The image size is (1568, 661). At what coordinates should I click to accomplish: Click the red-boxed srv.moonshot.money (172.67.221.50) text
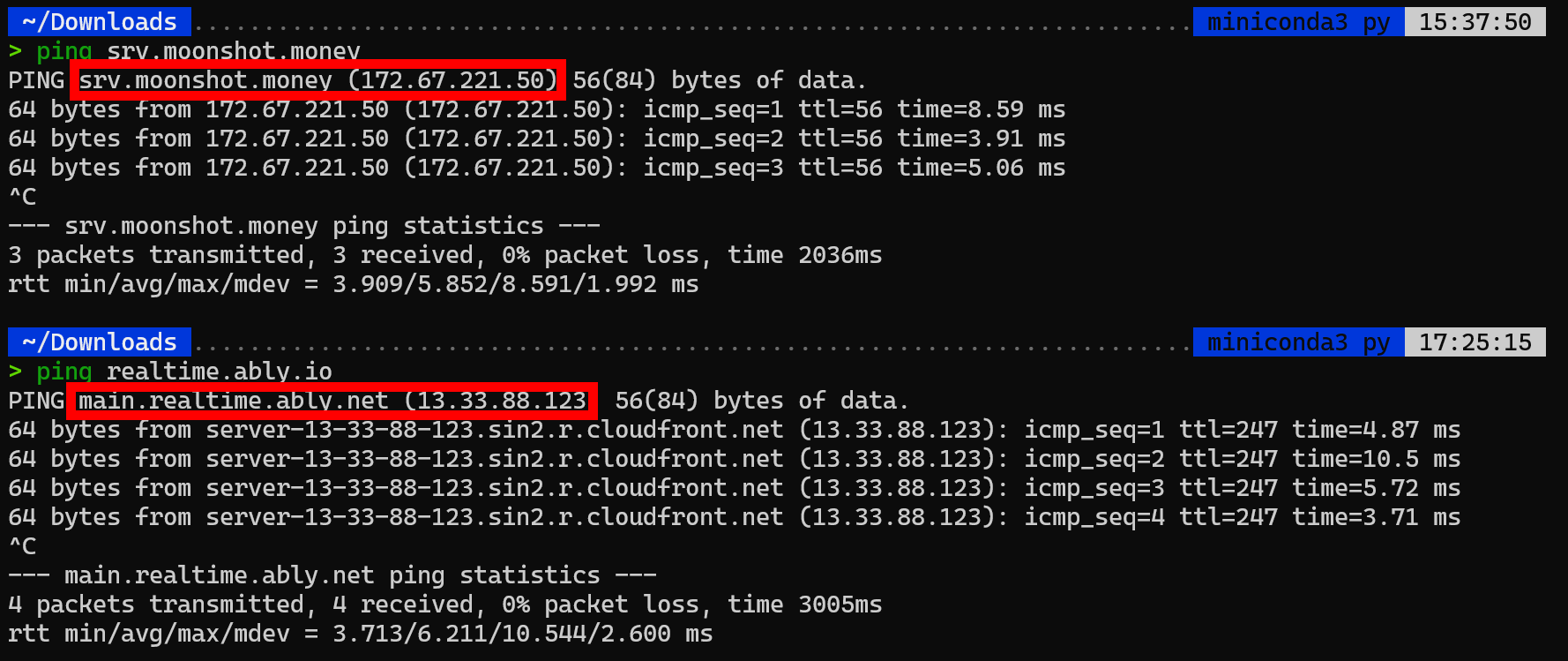click(x=317, y=80)
